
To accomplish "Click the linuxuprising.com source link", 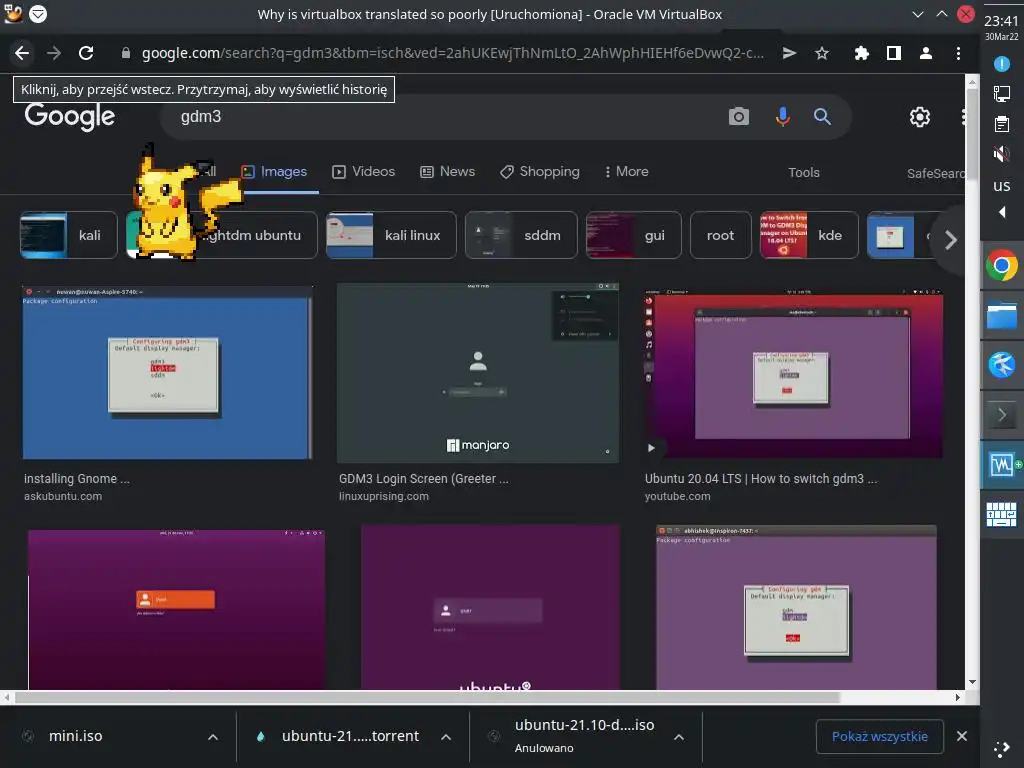I will [x=384, y=496].
